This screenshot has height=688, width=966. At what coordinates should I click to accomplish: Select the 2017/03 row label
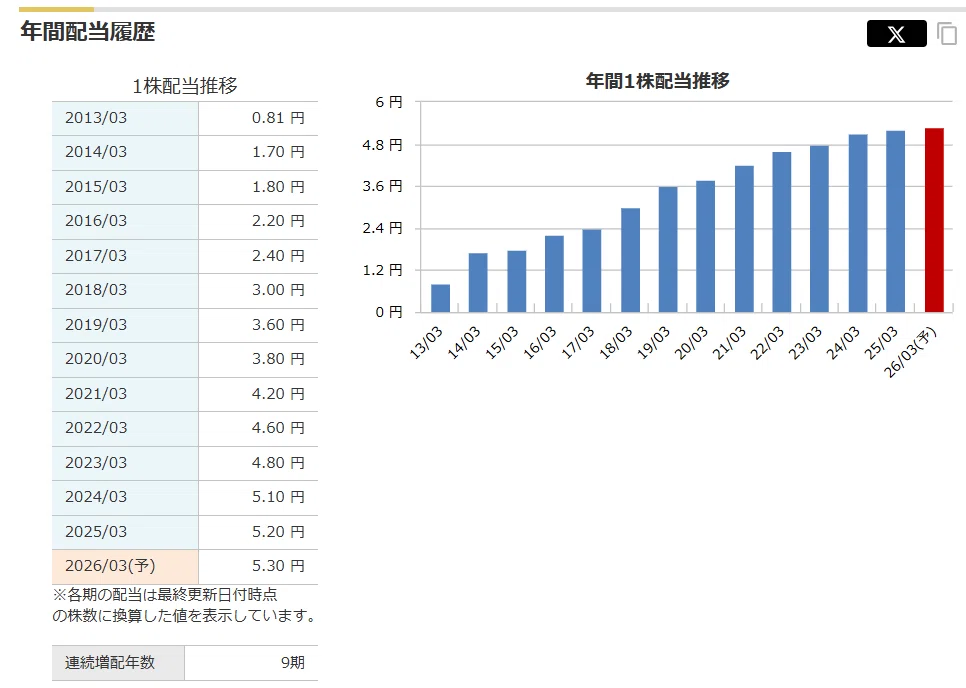(96, 256)
